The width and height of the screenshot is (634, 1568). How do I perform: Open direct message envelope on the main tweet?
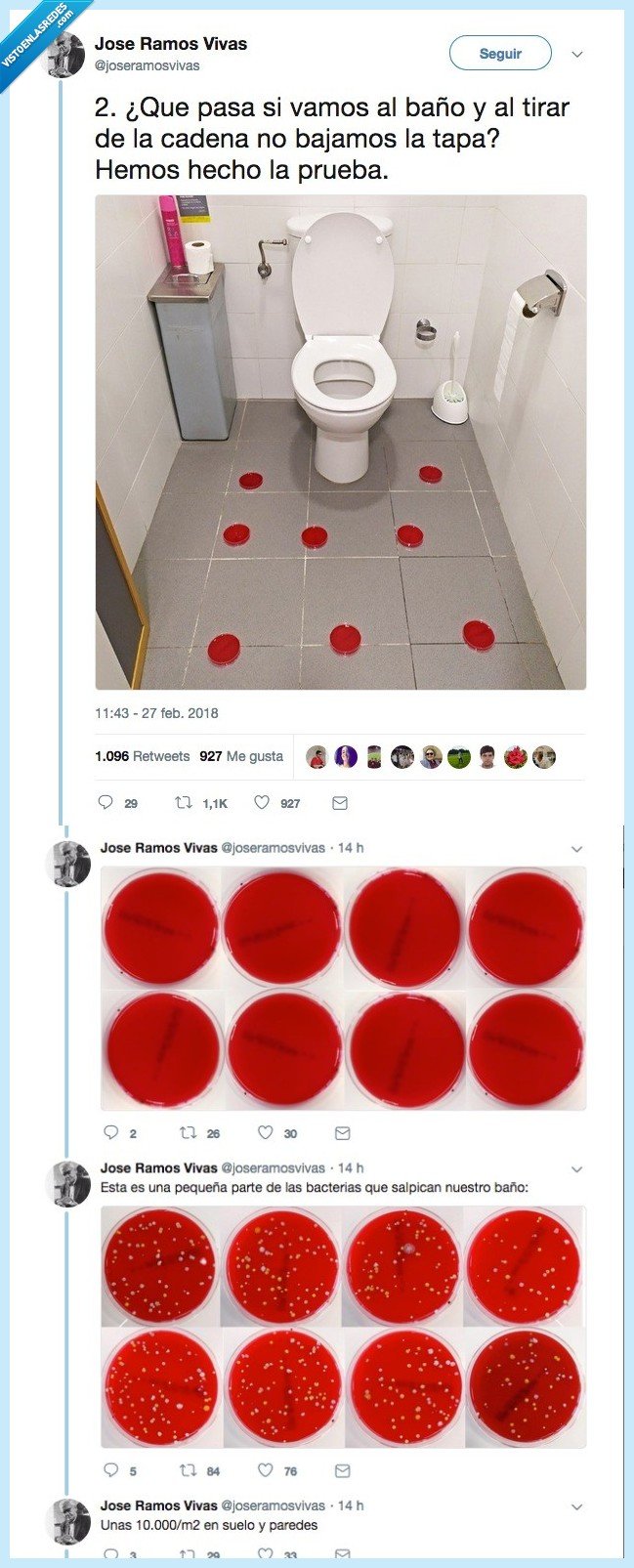pos(338,803)
